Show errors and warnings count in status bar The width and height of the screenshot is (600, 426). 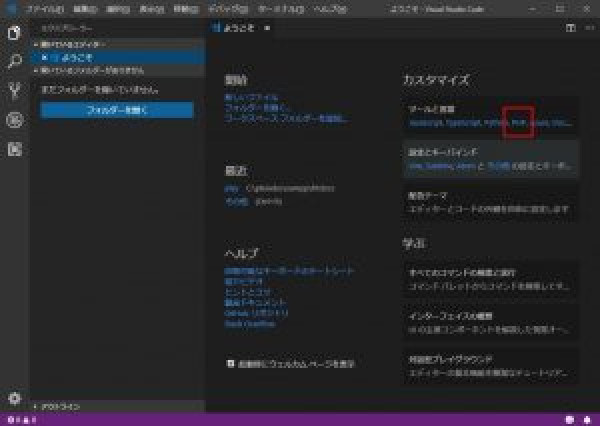[x=22, y=420]
